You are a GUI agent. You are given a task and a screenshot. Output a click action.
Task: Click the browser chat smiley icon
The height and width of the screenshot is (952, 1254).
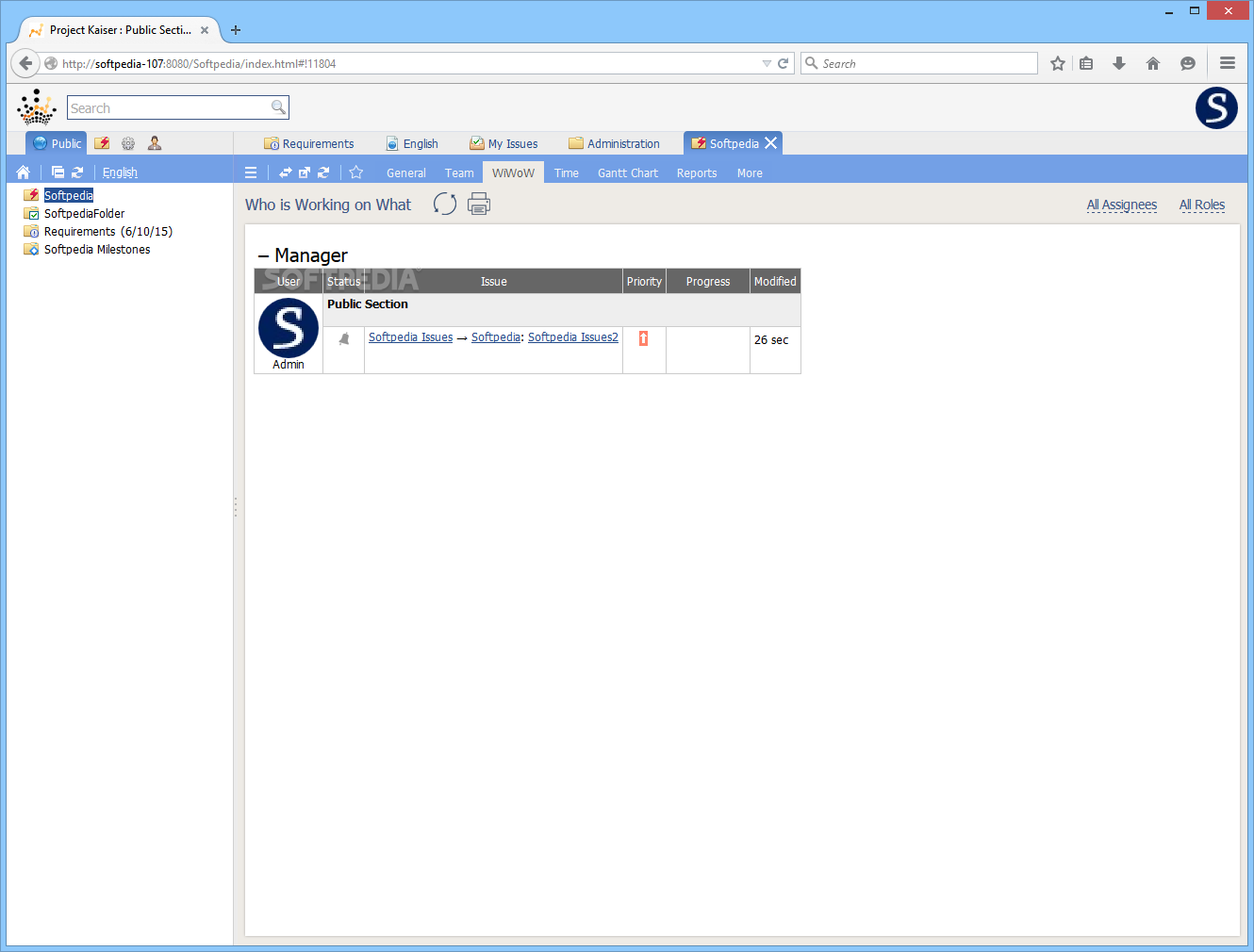(x=1188, y=63)
